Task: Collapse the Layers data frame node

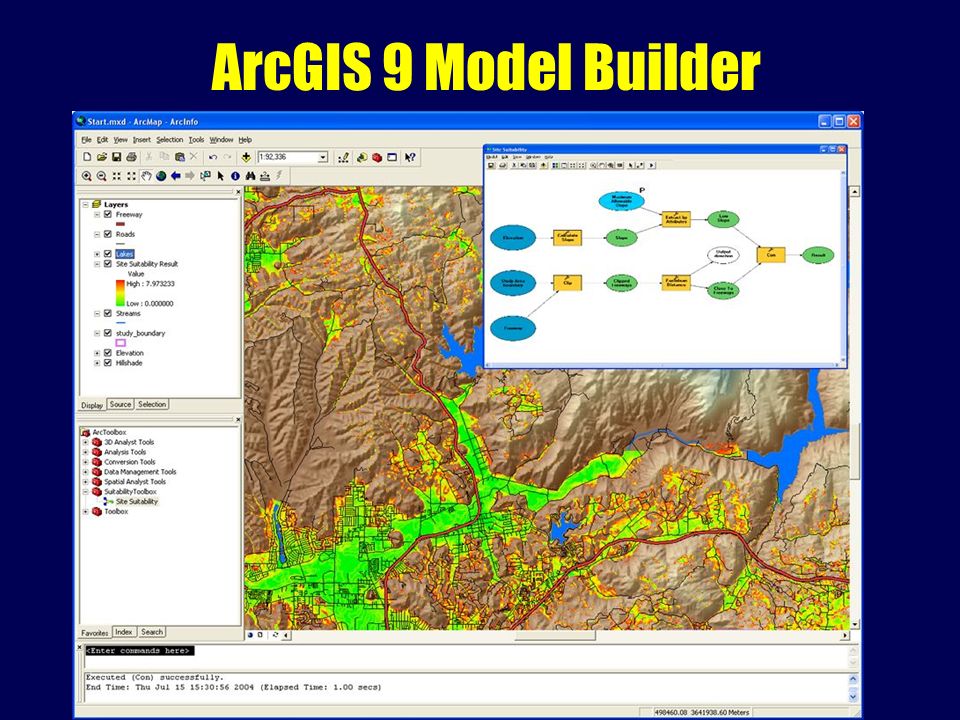Action: 86,204
